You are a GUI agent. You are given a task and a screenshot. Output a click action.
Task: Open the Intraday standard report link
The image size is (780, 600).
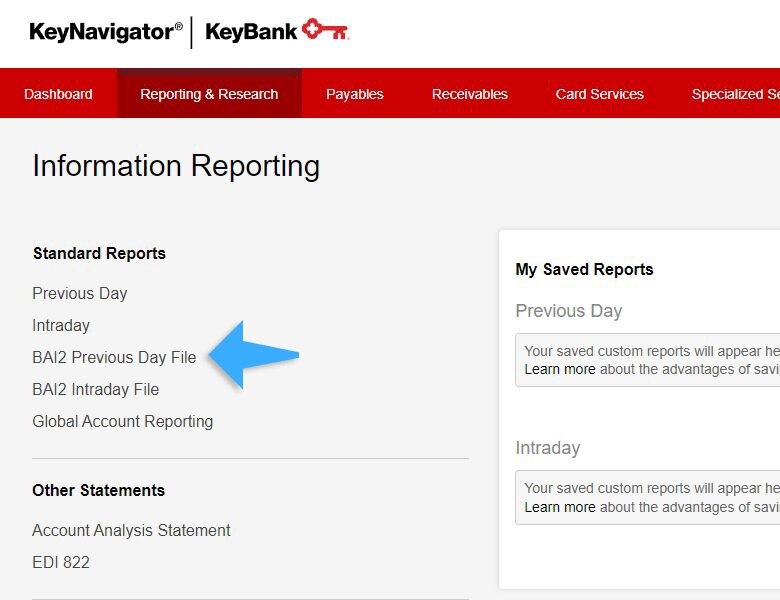point(61,325)
